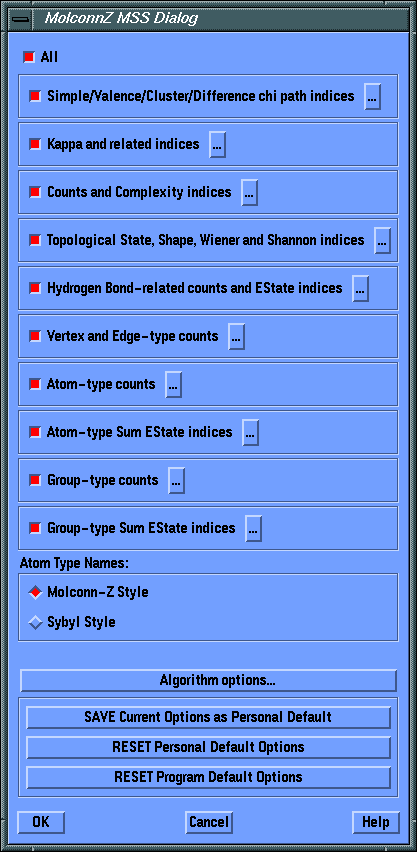
Task: Select the Sybyl Style radio button
Action: coord(35,622)
